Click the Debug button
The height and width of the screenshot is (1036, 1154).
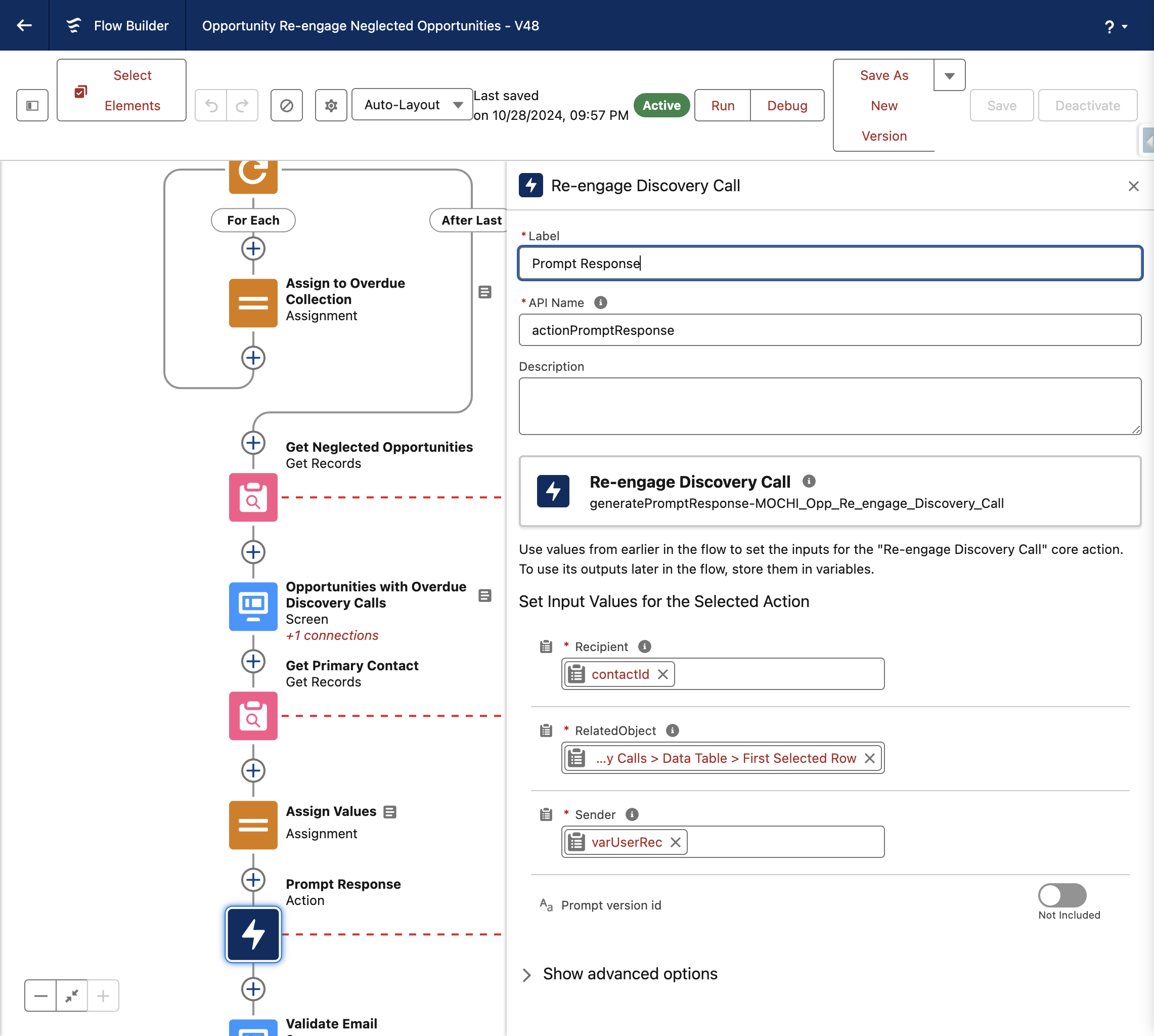787,105
